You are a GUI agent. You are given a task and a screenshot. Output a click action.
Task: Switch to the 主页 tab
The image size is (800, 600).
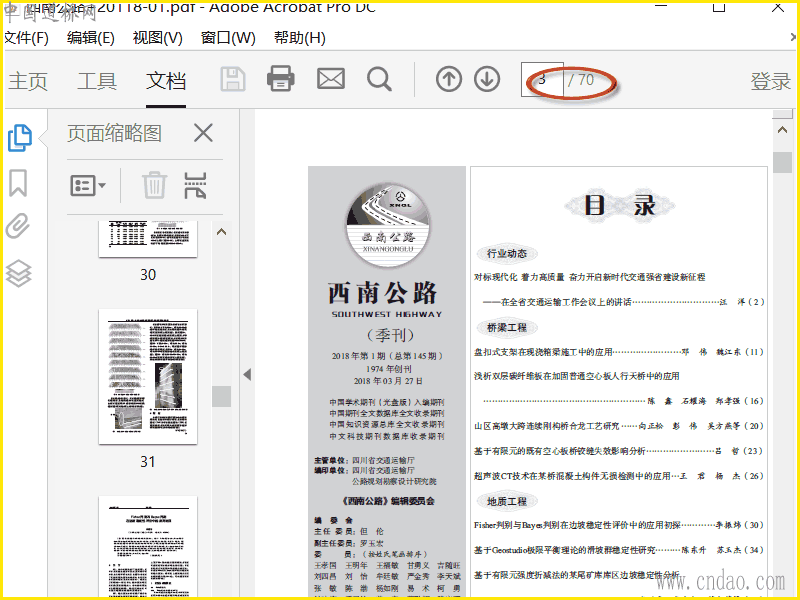pos(28,81)
